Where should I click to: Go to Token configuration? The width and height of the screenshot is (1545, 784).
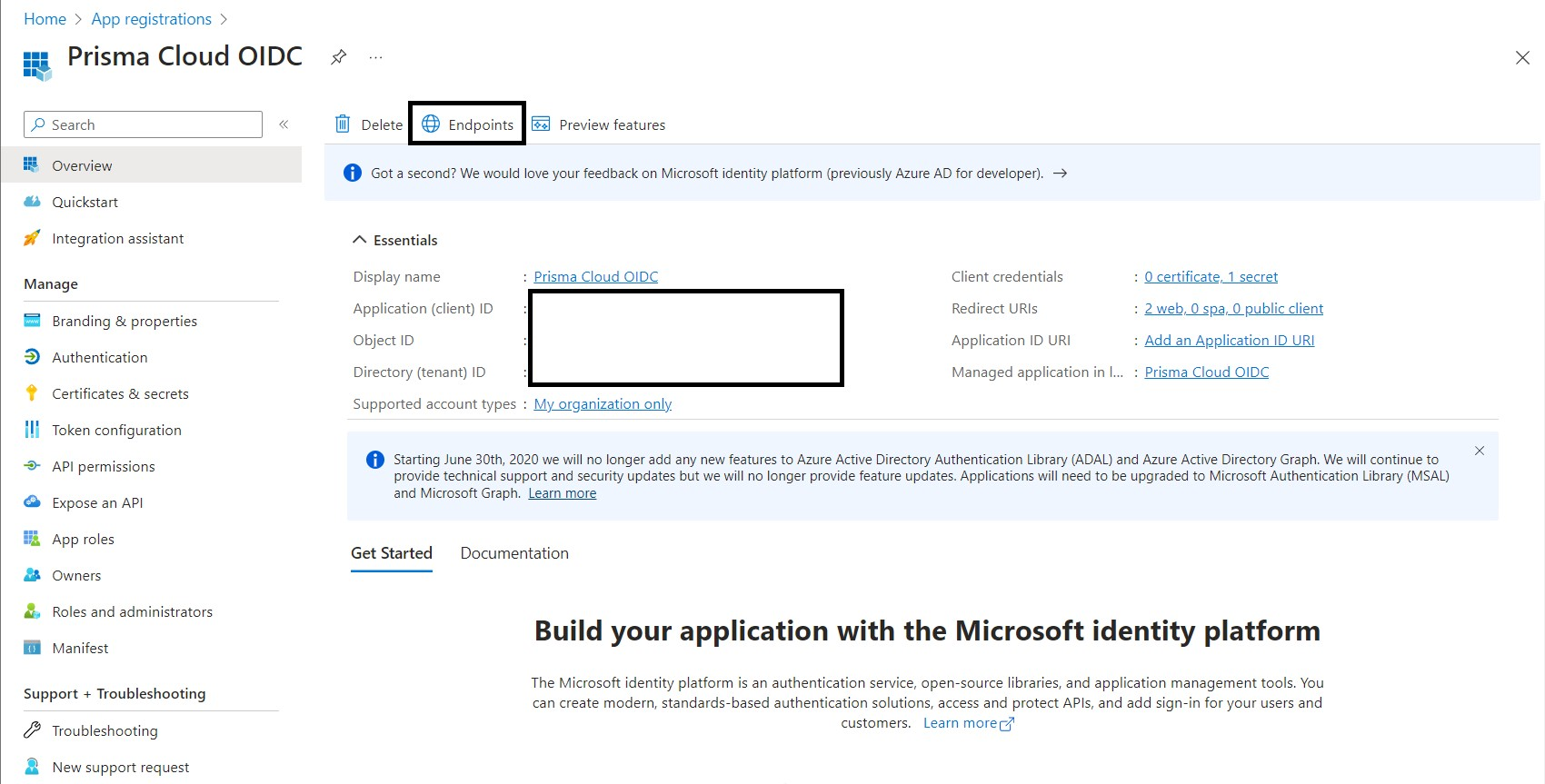[x=116, y=430]
